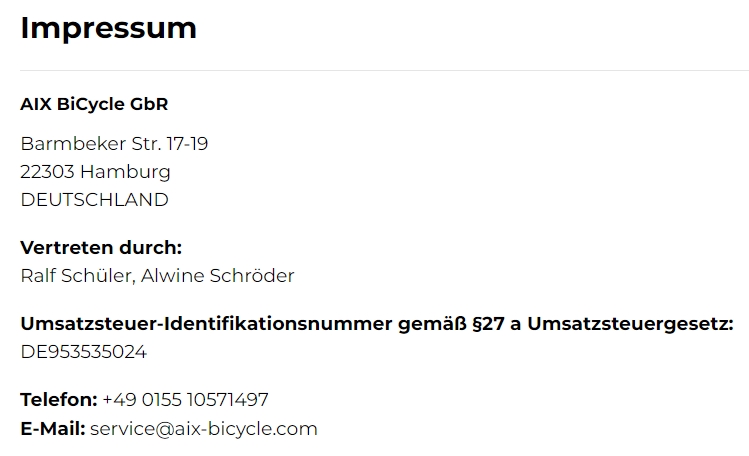The height and width of the screenshot is (456, 749).
Task: Click the Vertreten durch: label
Action: click(101, 247)
